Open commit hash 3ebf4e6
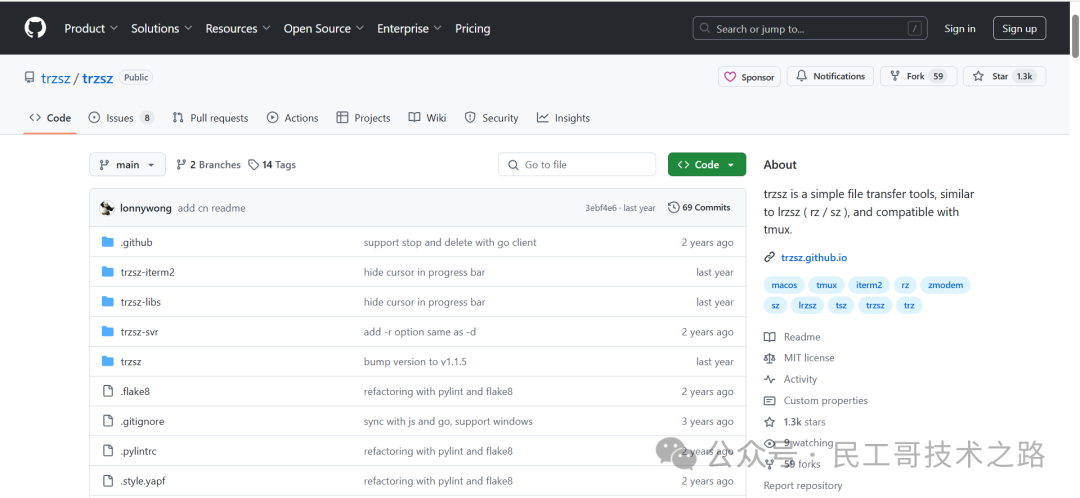The height and width of the screenshot is (498, 1080). pos(601,208)
